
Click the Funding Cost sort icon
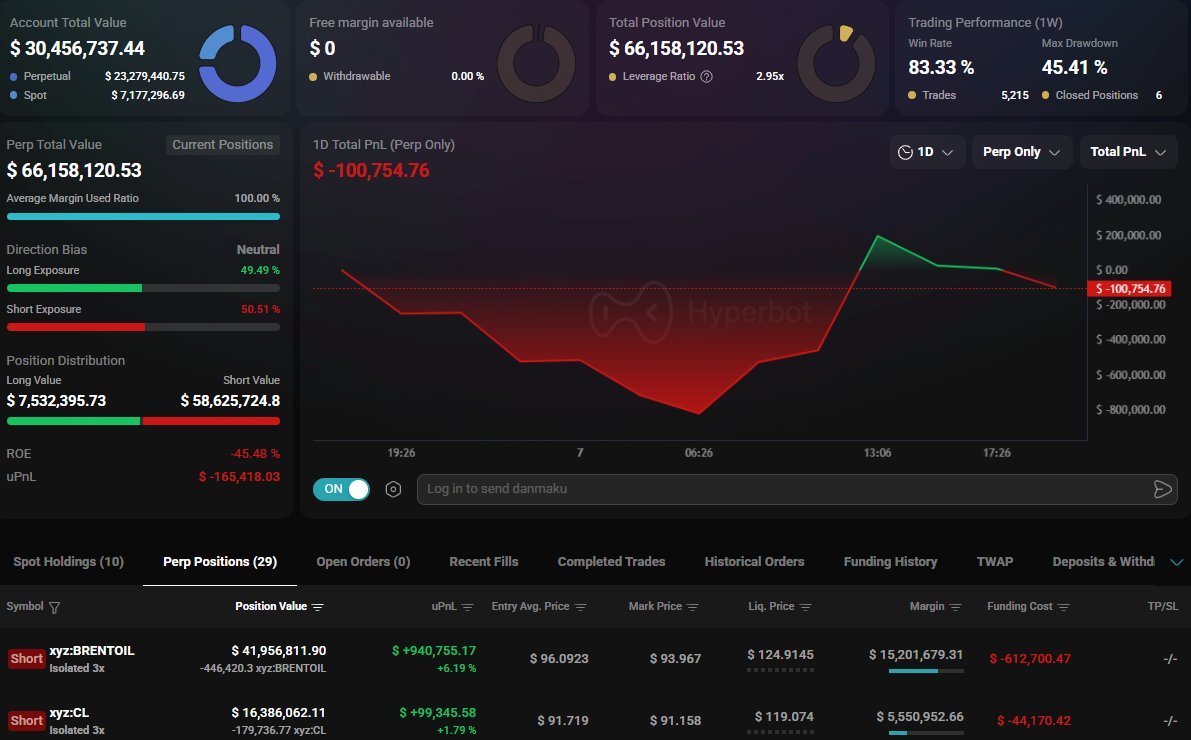click(1063, 606)
